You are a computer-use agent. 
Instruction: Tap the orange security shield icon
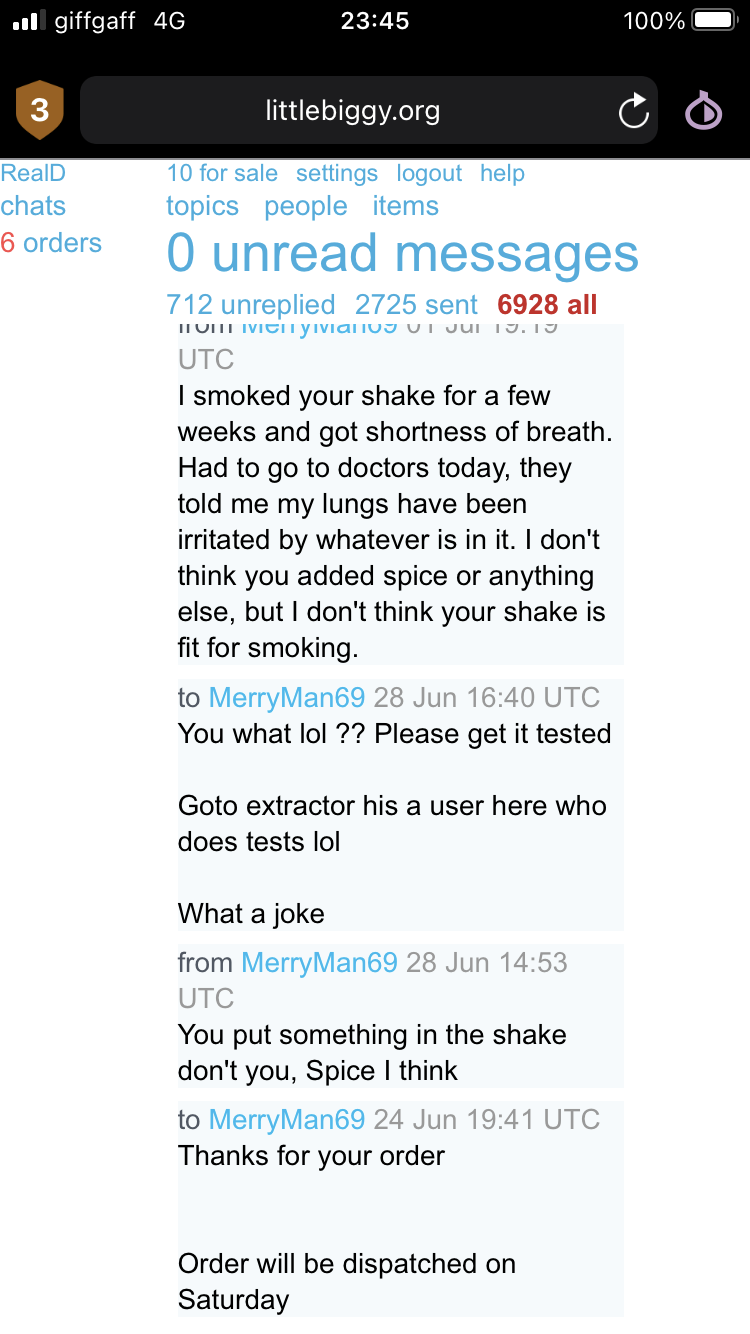tap(40, 110)
